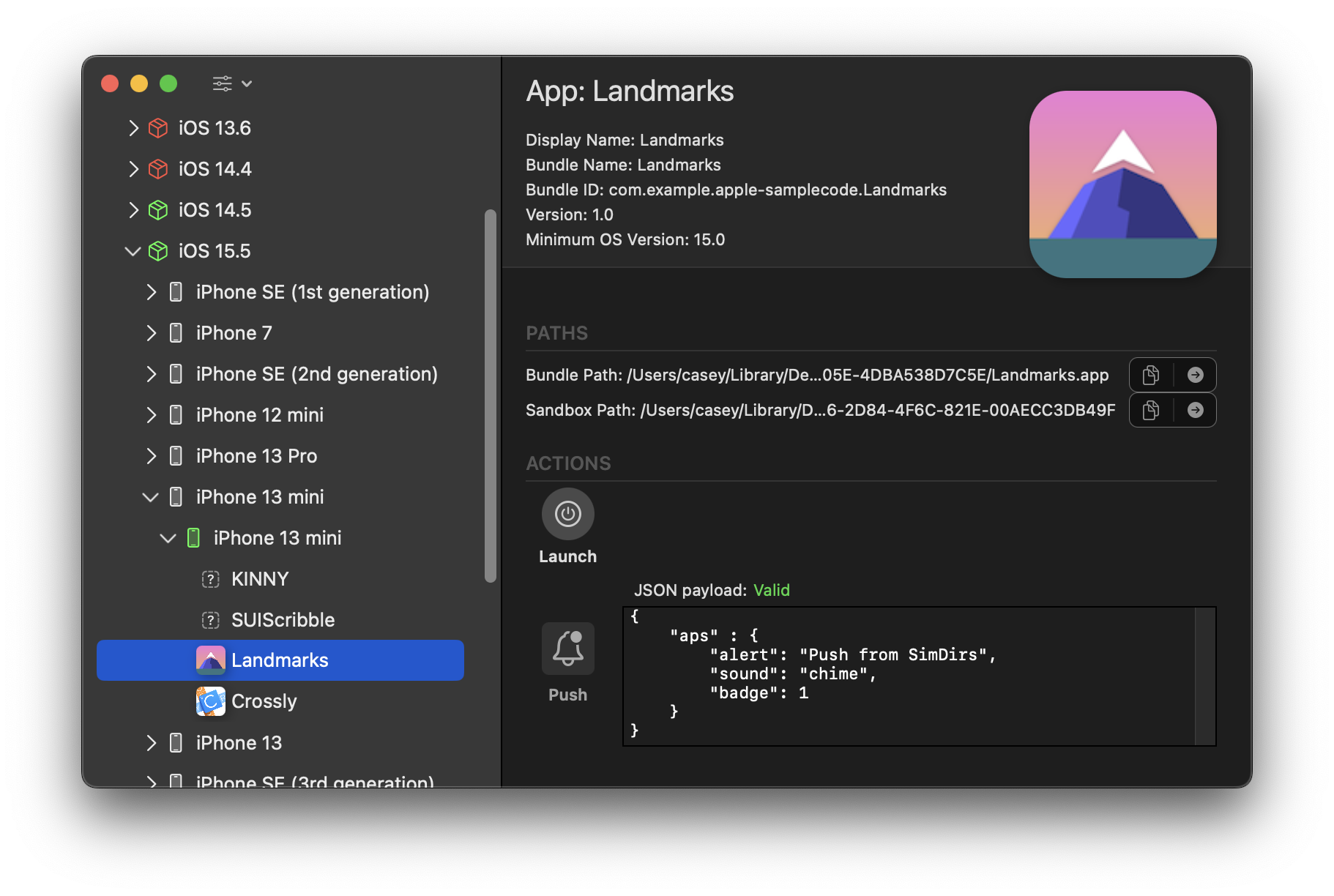Image resolution: width=1334 pixels, height=896 pixels.
Task: Expand the iOS 14.4 runtime
Action: coord(133,169)
